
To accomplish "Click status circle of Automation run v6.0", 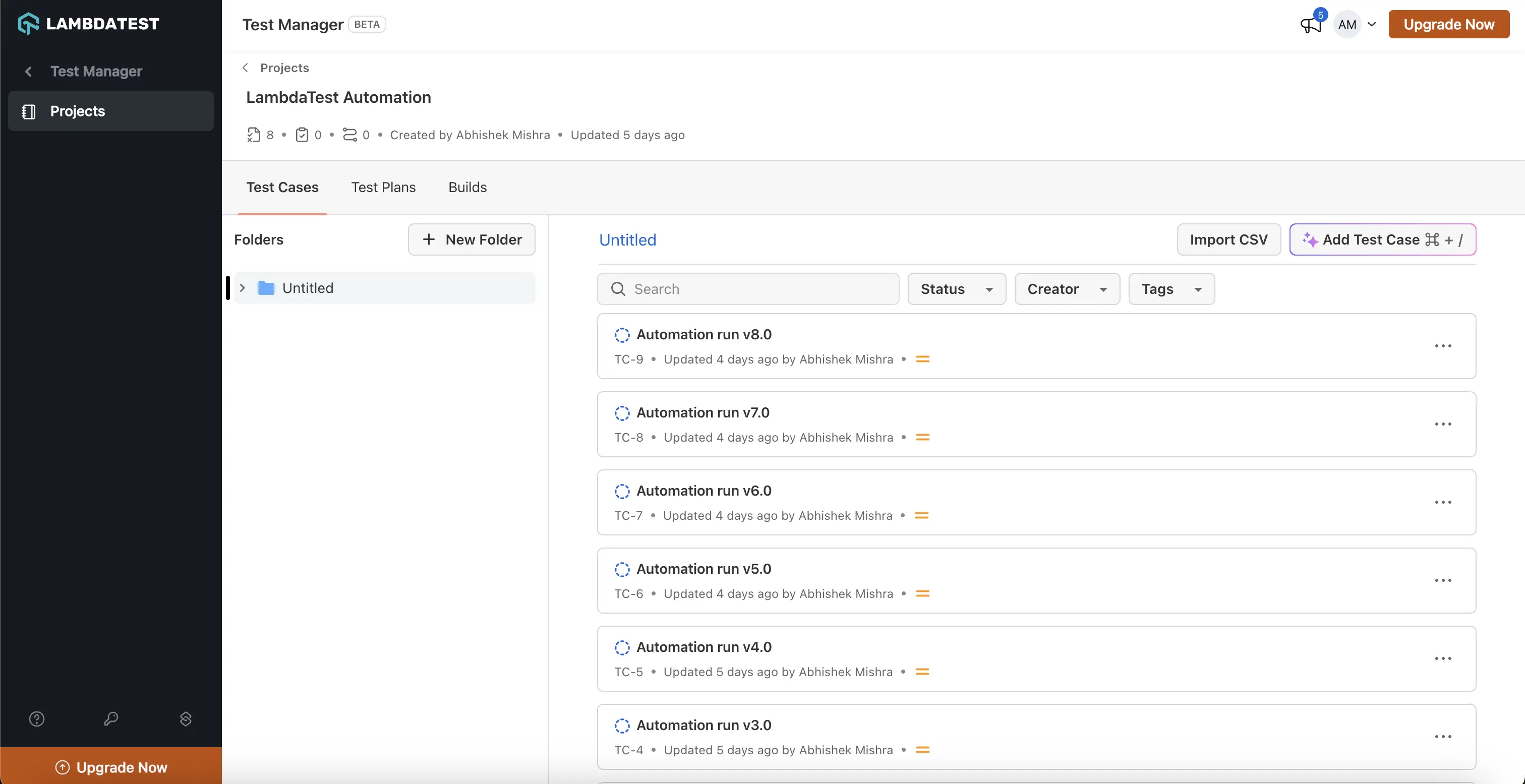I will [622, 491].
